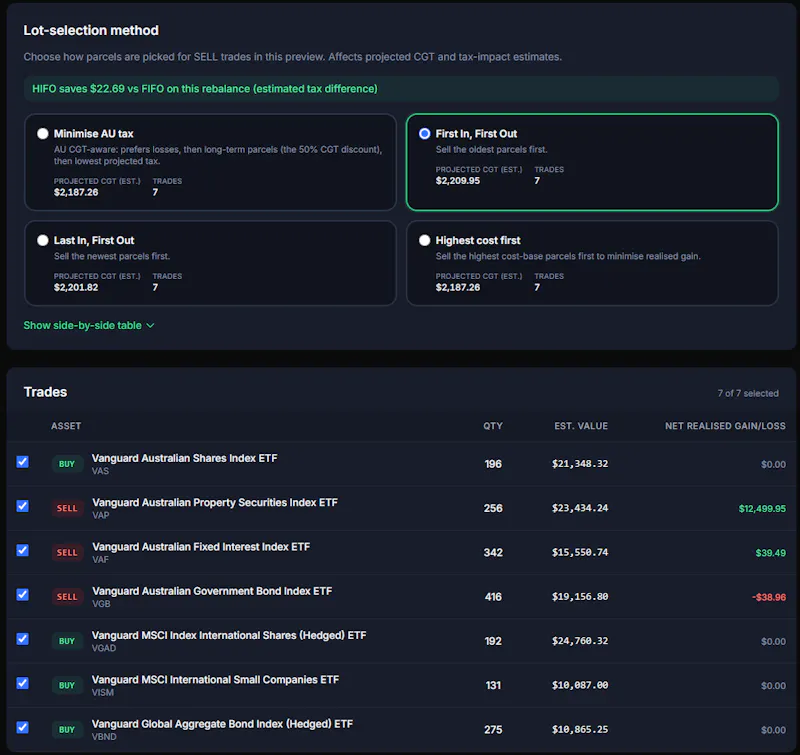Click the $23,434.24 estimated value
The width and height of the screenshot is (800, 755).
point(580,508)
